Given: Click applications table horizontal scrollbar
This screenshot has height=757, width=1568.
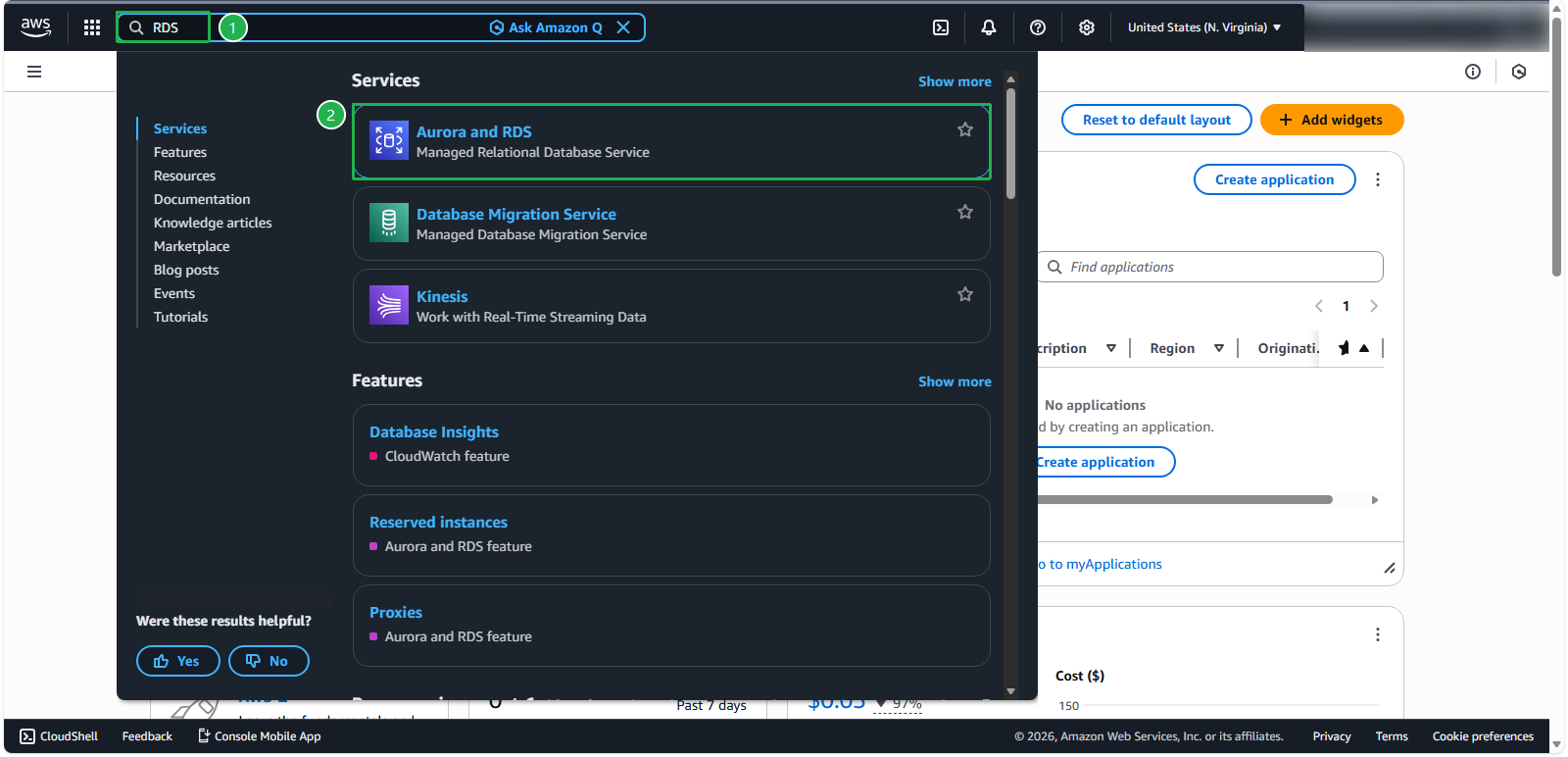Looking at the screenshot, I should (1185, 500).
